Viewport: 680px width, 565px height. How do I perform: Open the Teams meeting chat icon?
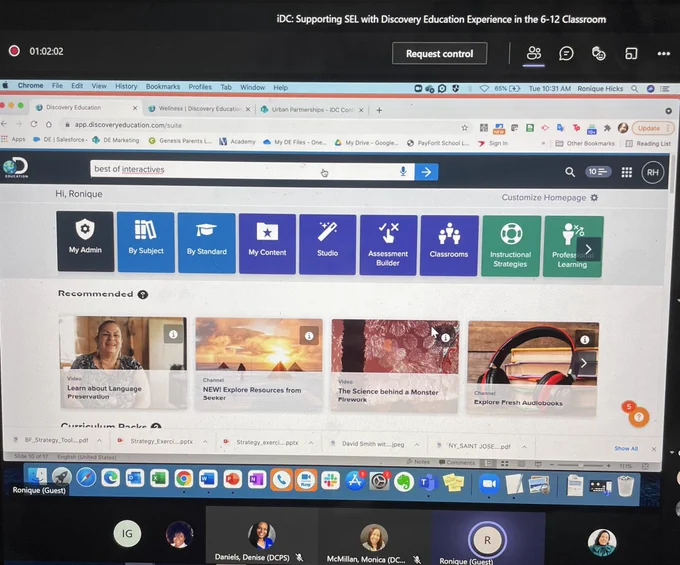[566, 54]
